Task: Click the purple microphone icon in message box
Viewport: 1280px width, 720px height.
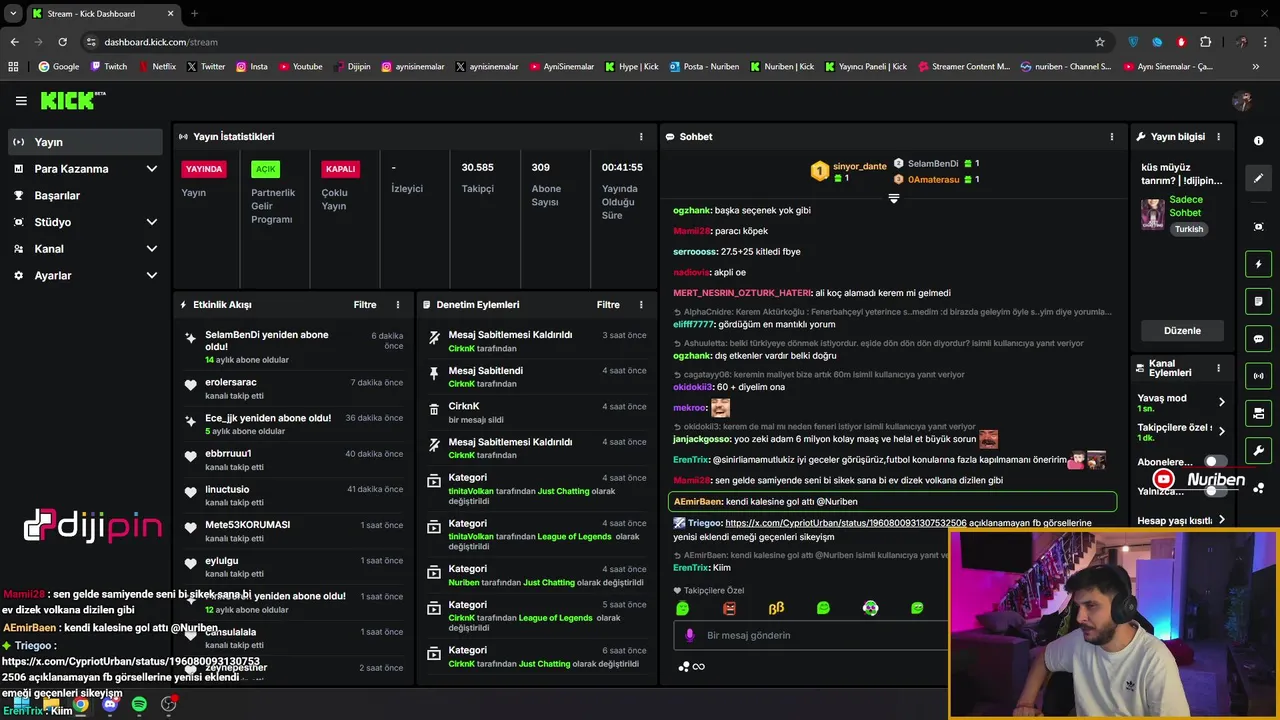Action: click(x=690, y=635)
